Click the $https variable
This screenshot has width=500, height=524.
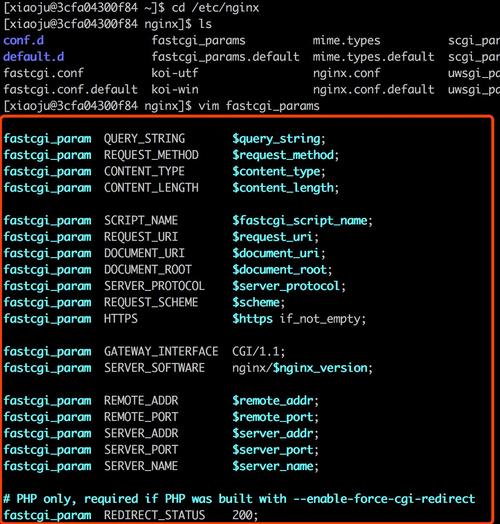(x=253, y=319)
